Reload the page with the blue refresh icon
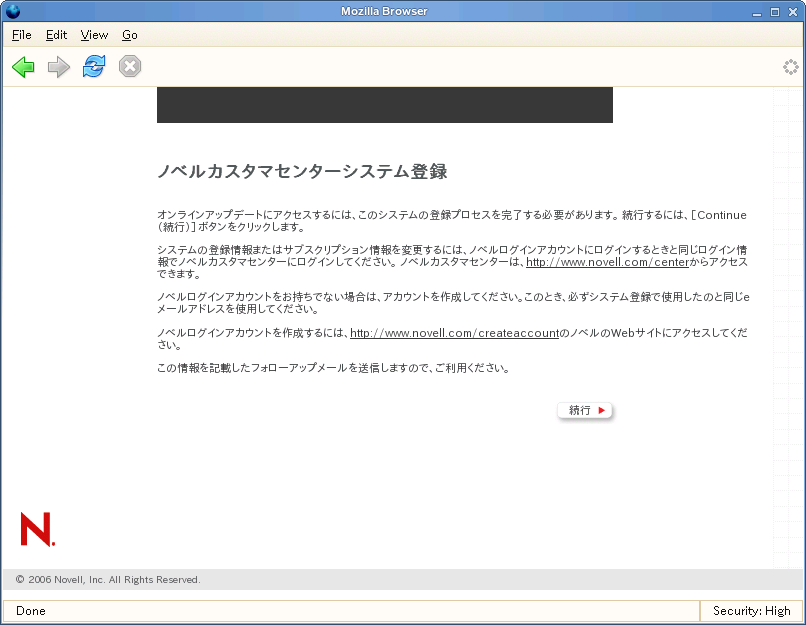Image resolution: width=806 pixels, height=625 pixels. coord(94,67)
